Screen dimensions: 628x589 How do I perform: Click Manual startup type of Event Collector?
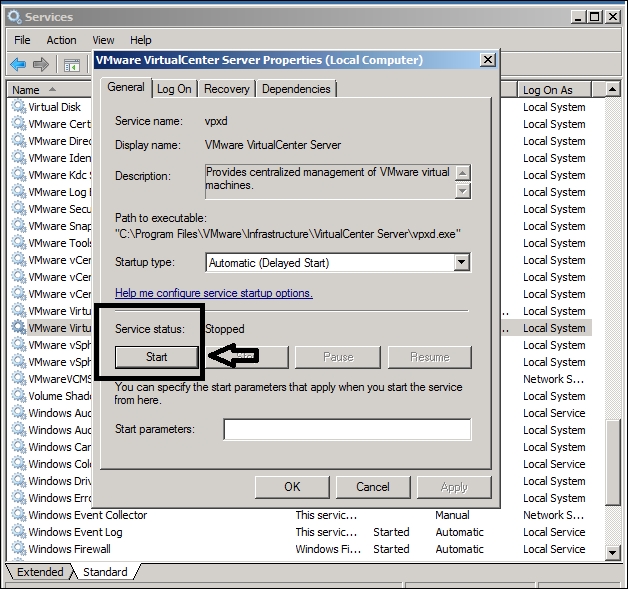pyautogui.click(x=452, y=515)
